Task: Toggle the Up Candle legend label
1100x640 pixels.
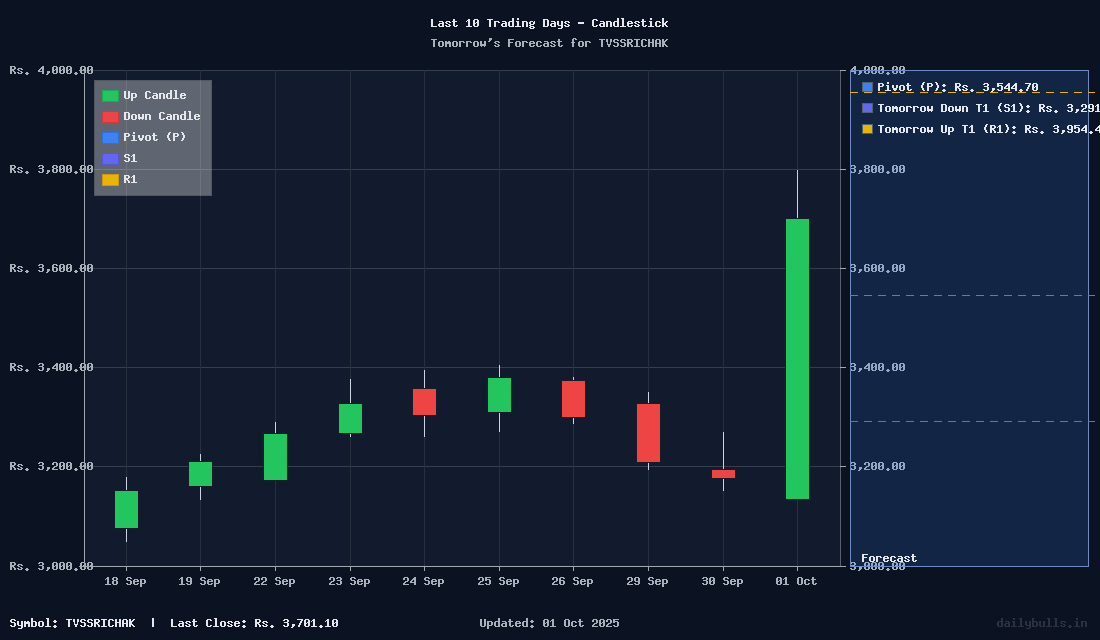Action: pyautogui.click(x=154, y=96)
